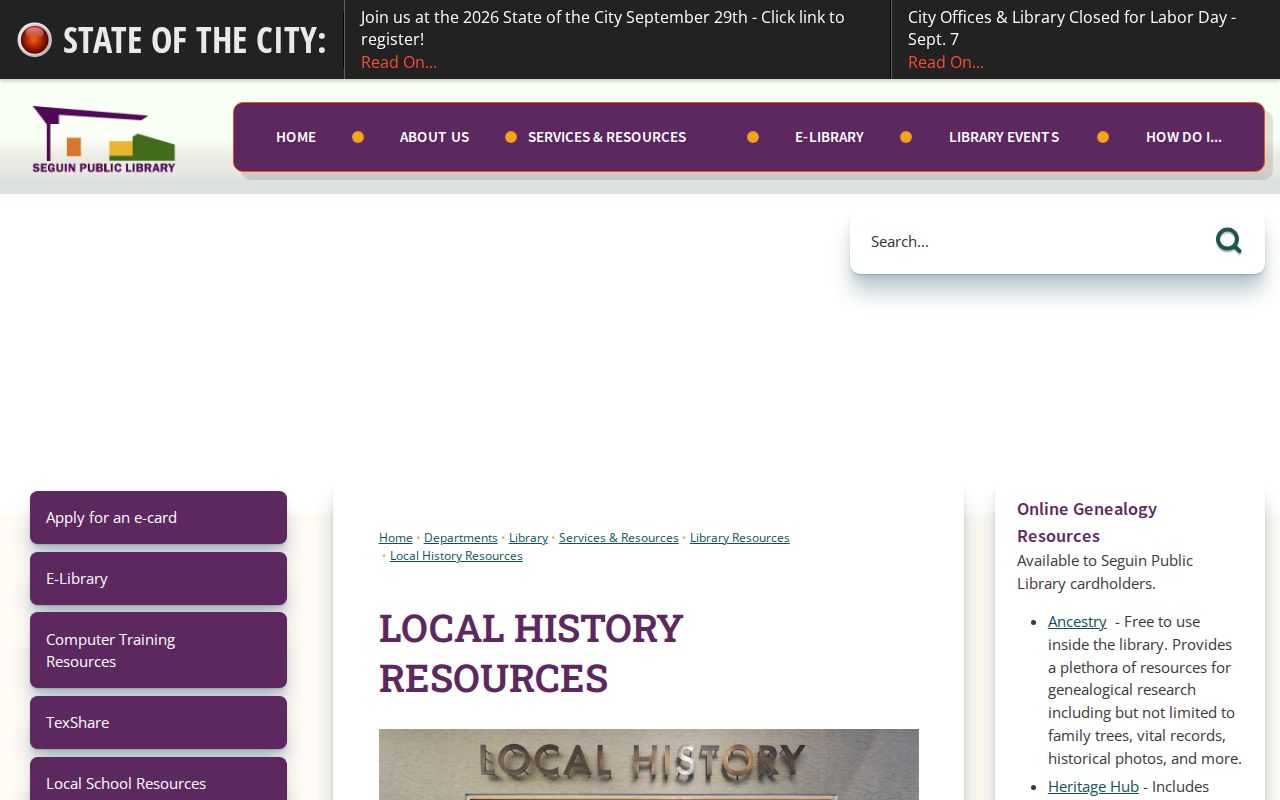Click 'Available to Seguin Public Library cardholders' text

click(x=1105, y=572)
